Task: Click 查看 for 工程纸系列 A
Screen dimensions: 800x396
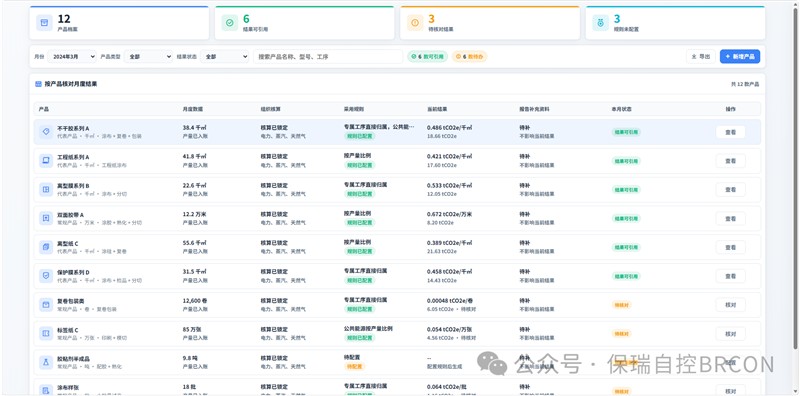Action: point(731,161)
